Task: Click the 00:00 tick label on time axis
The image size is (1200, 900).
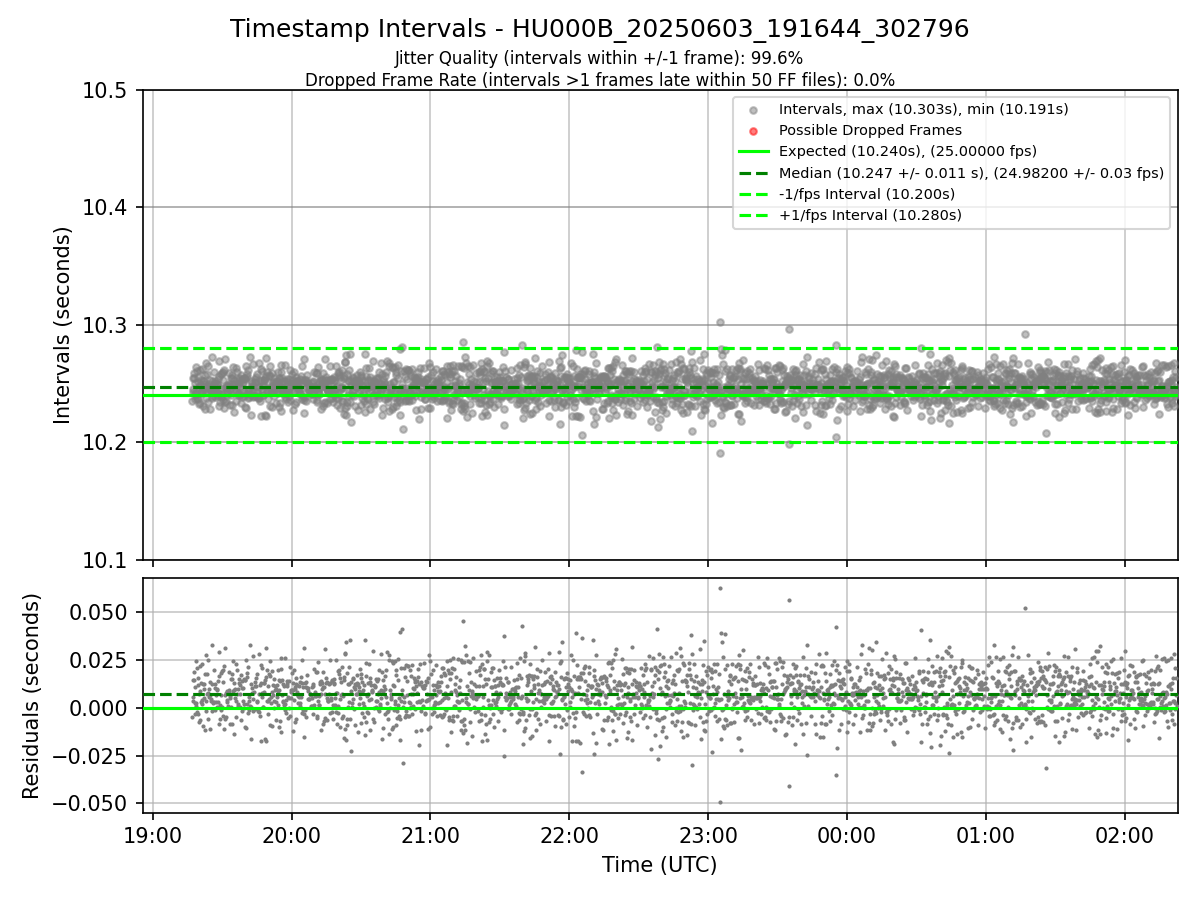Action: (x=847, y=834)
